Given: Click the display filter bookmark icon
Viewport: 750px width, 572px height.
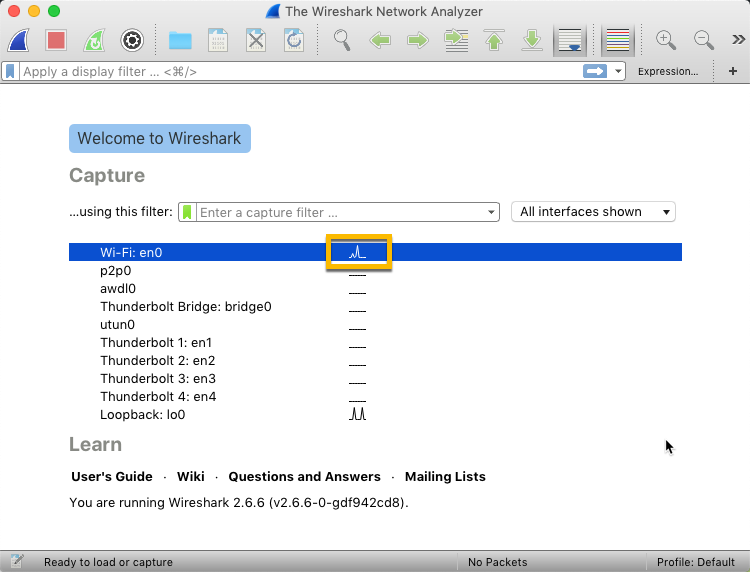Looking at the screenshot, I should (x=10, y=71).
